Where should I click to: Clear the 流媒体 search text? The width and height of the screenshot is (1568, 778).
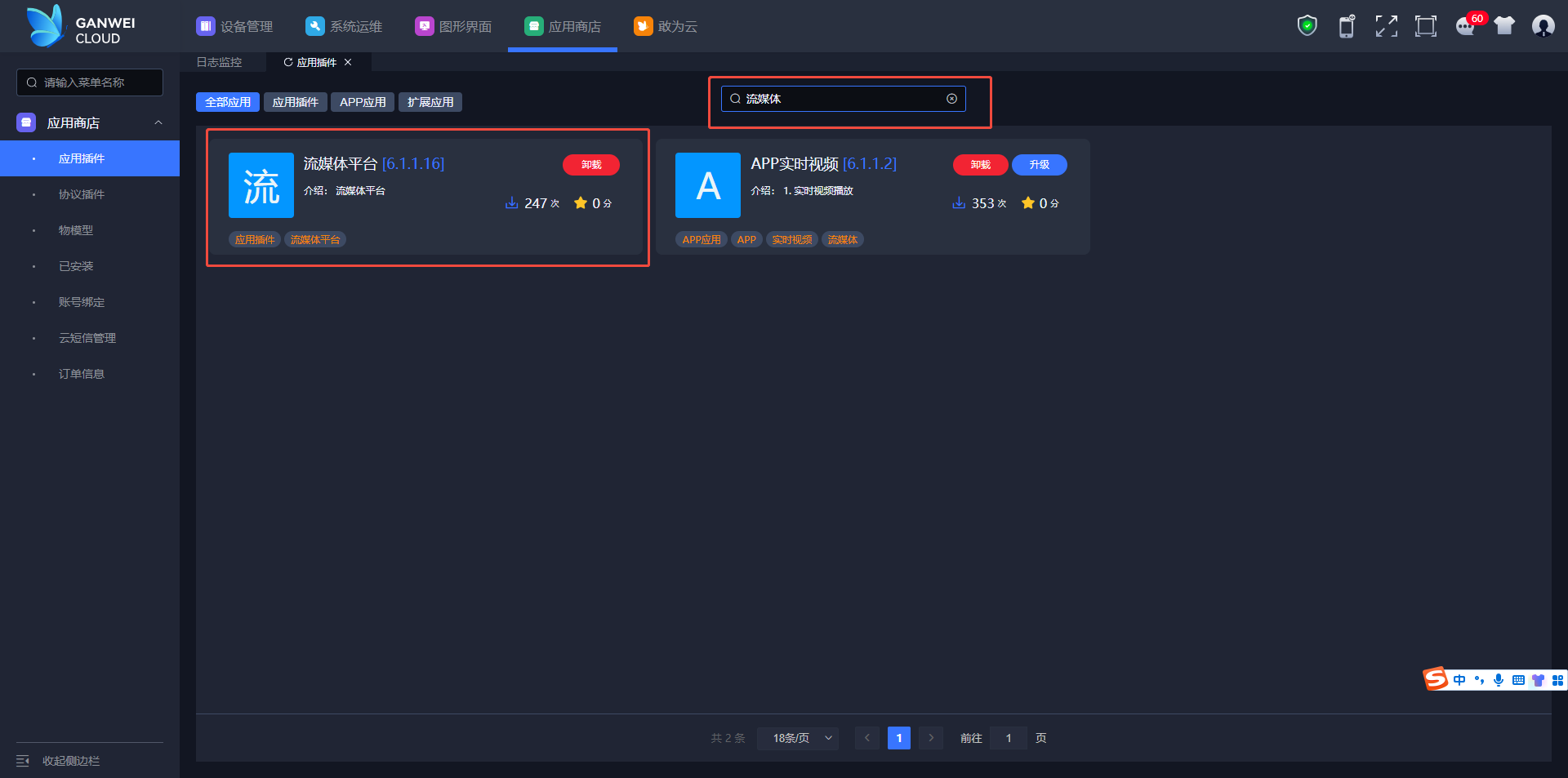(951, 99)
